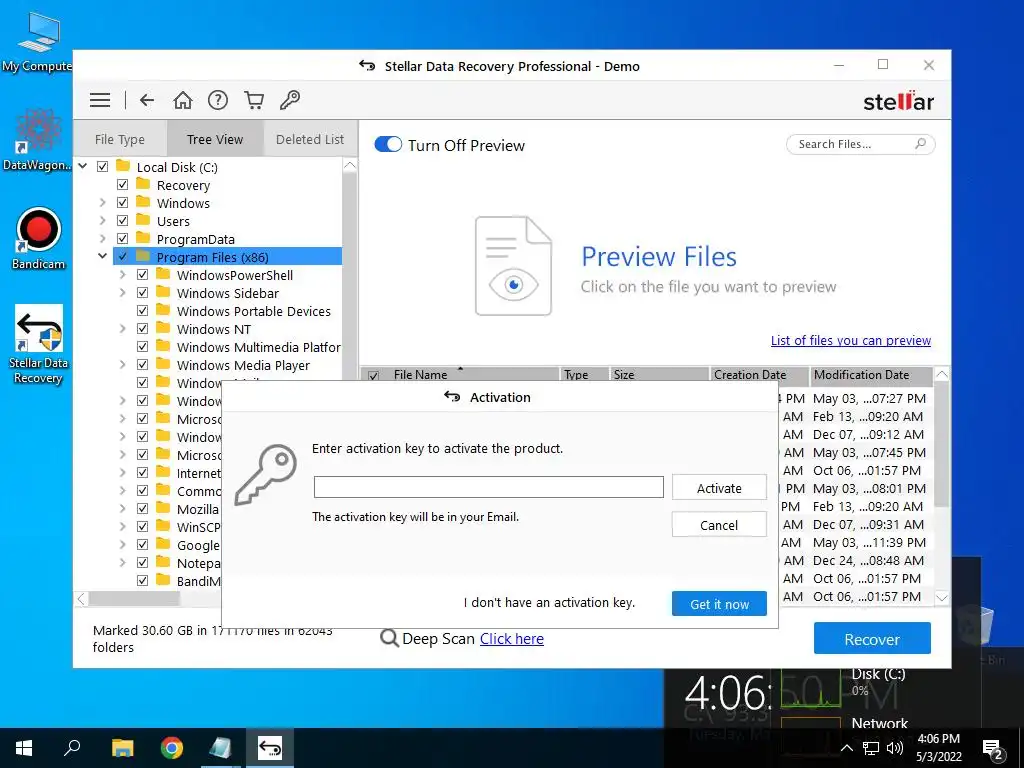Viewport: 1024px width, 768px height.
Task: Focus the activation key input field
Action: pyautogui.click(x=488, y=487)
